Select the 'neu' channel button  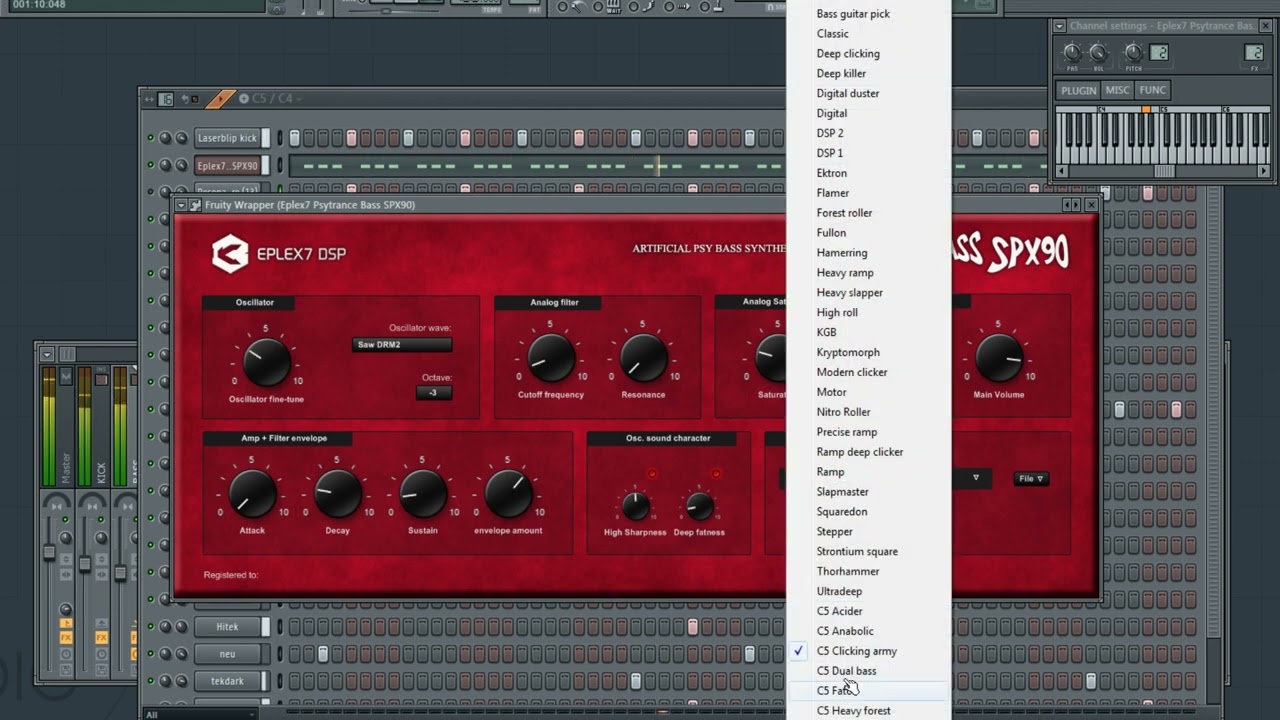pyautogui.click(x=227, y=654)
